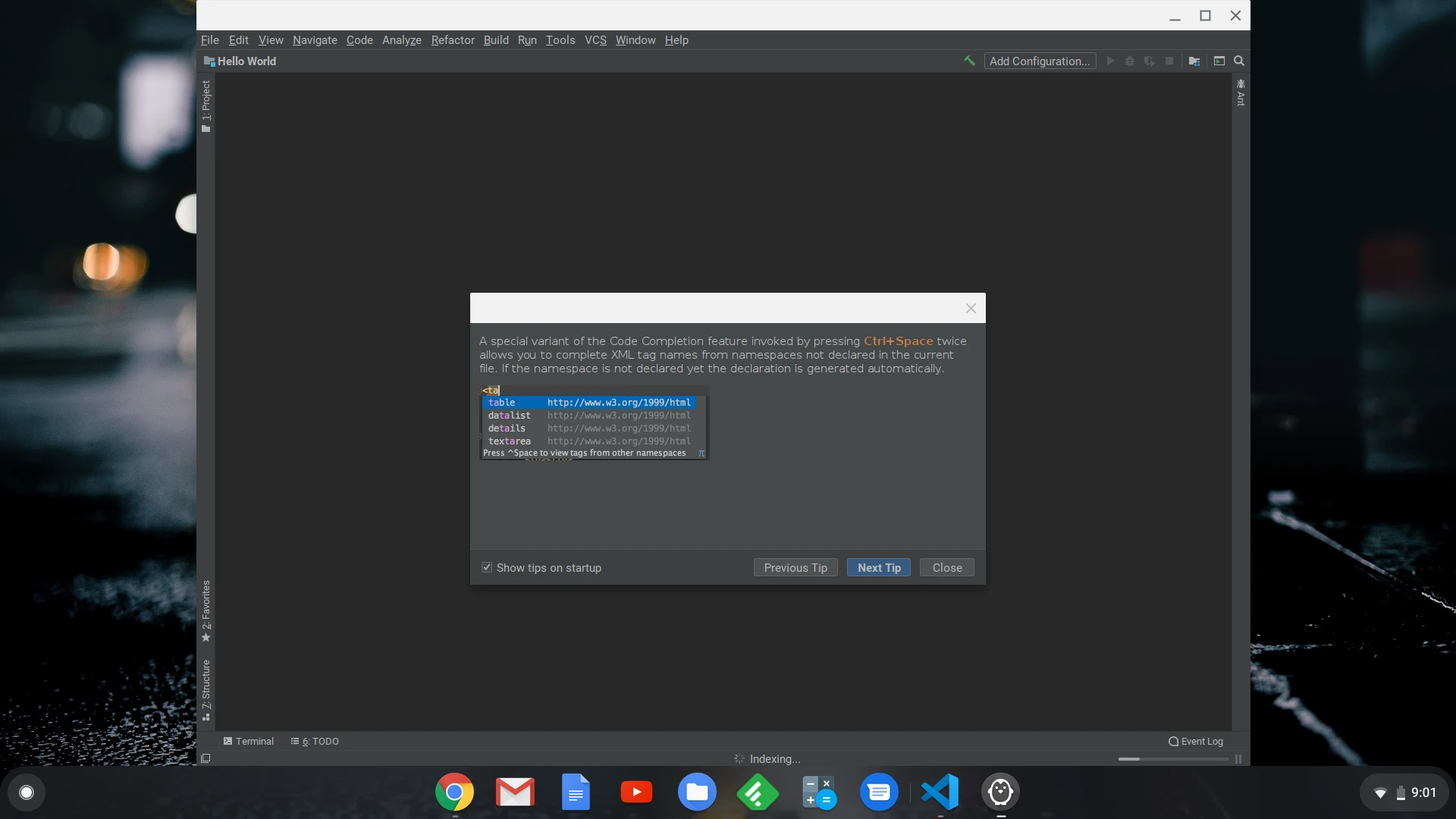Click the Run Anything toolbar icon
Viewport: 1456px width, 819px height.
point(1219,61)
